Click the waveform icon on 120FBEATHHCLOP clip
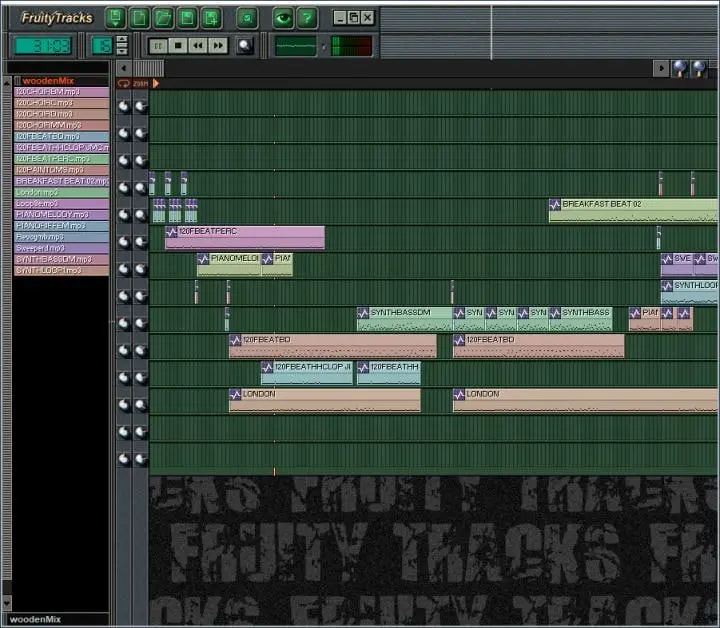Viewport: 720px width, 628px height. click(267, 367)
